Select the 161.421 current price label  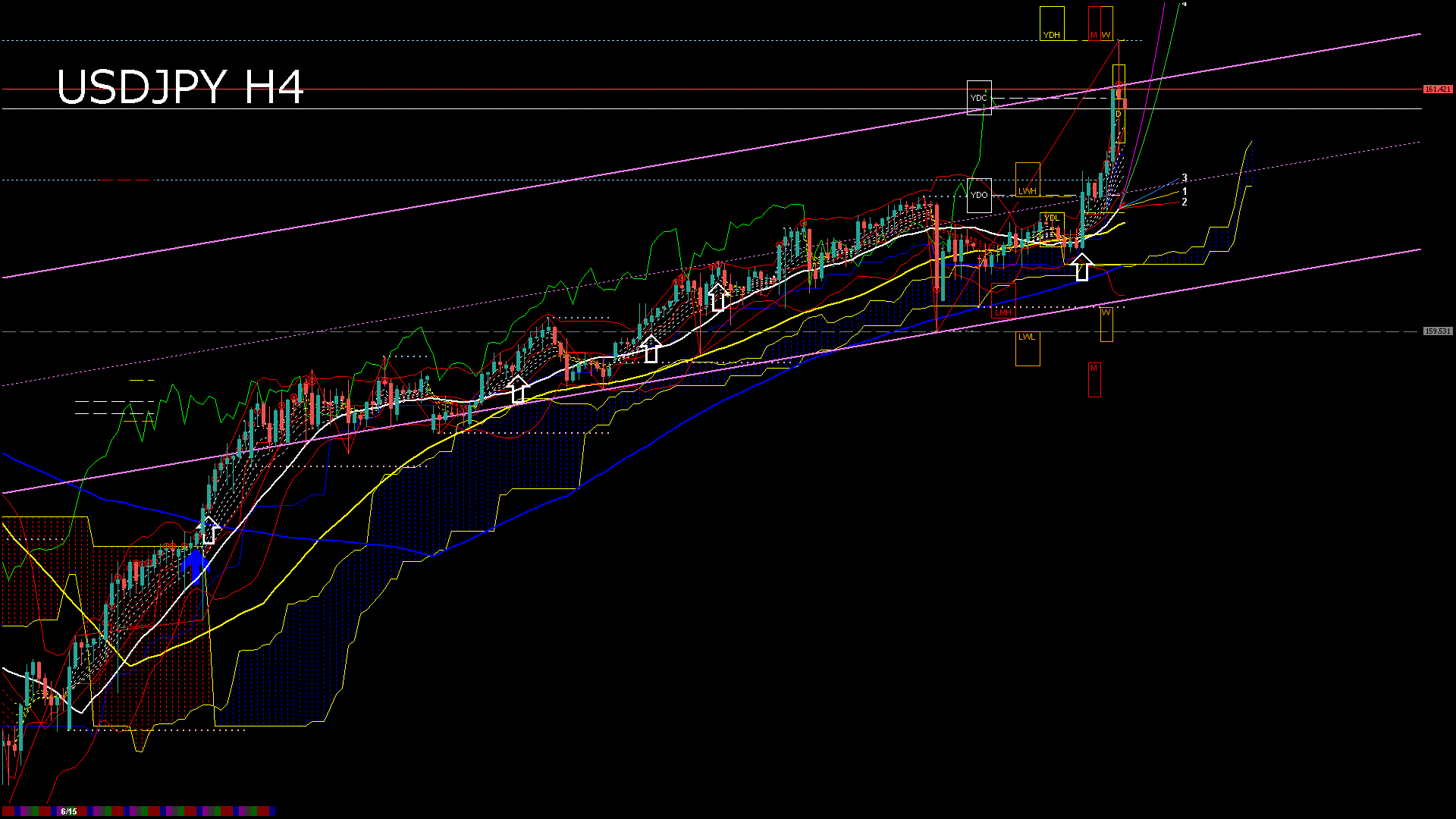pyautogui.click(x=1437, y=89)
